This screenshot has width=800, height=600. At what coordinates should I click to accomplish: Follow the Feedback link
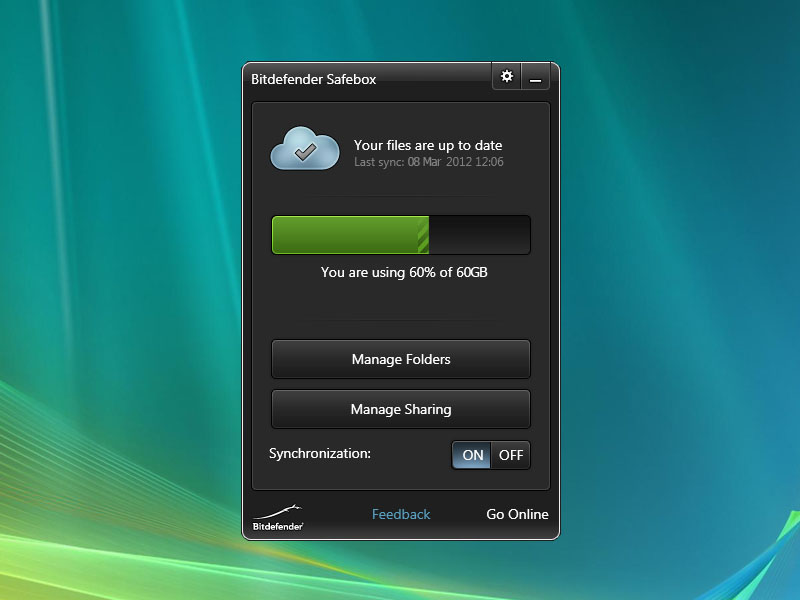coord(401,514)
